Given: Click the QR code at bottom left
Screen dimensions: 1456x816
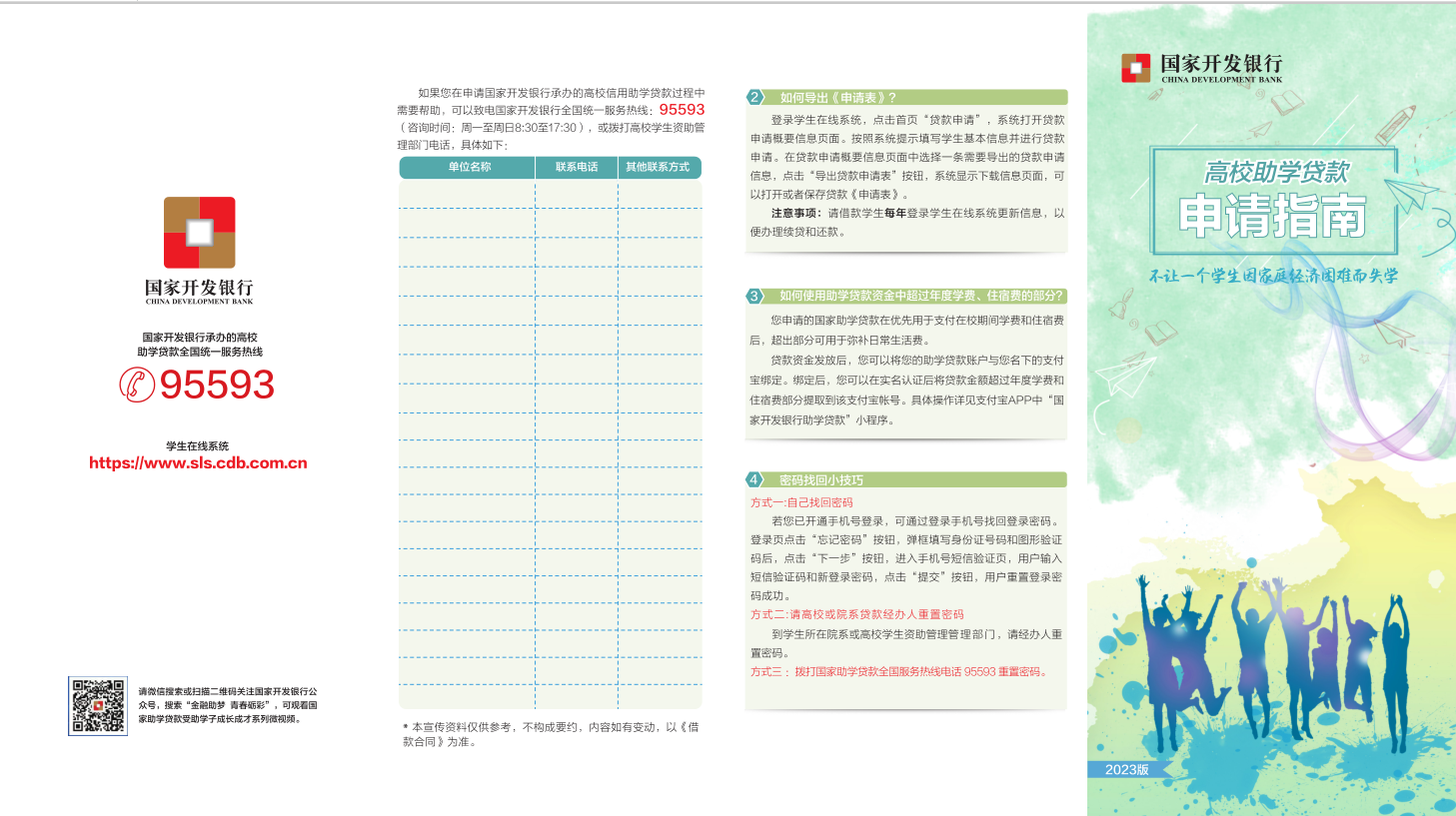Looking at the screenshot, I should click(x=98, y=706).
